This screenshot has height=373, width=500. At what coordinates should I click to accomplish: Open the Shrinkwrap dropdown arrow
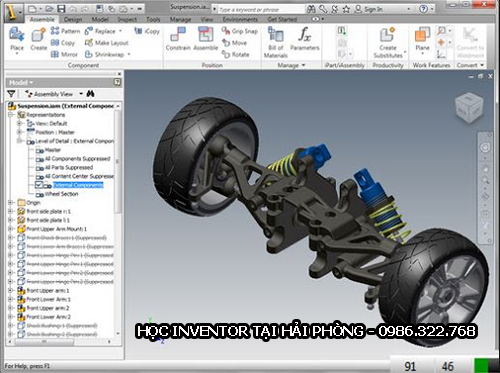point(129,54)
